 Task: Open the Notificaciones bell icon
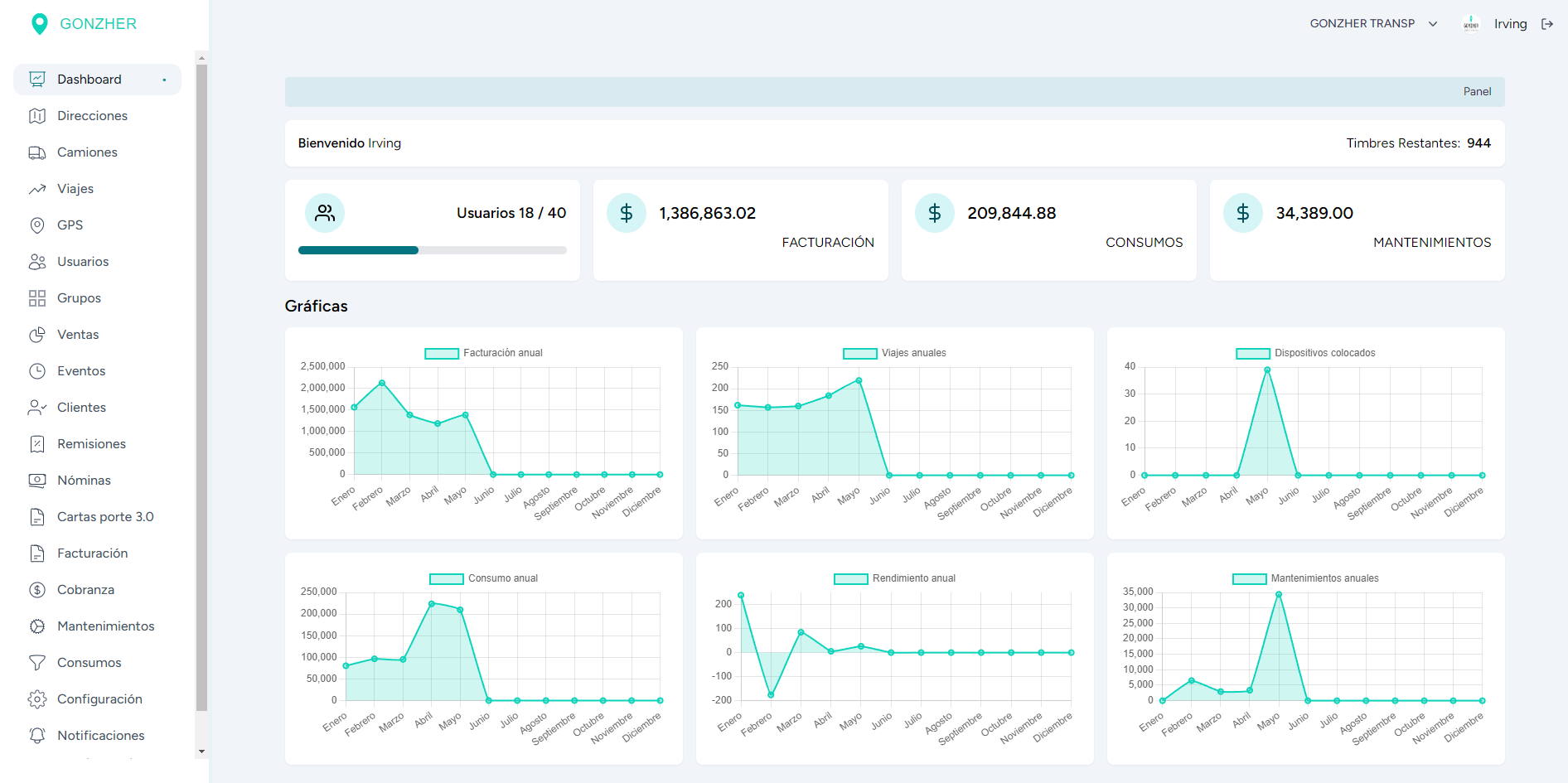pos(37,736)
